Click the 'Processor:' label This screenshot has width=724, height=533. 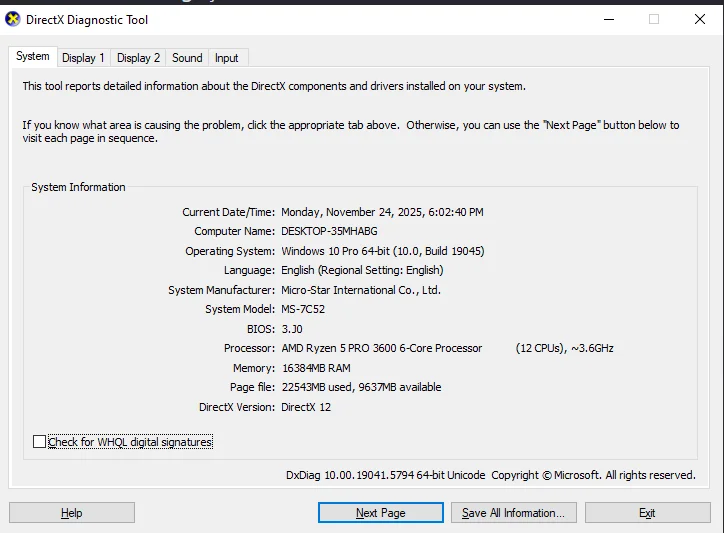tap(249, 348)
